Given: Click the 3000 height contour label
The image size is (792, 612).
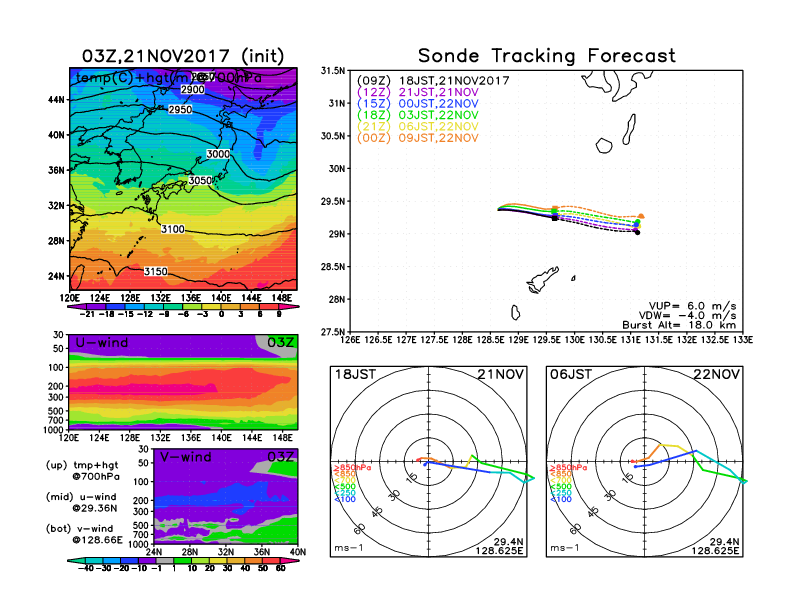Looking at the screenshot, I should point(217,155).
